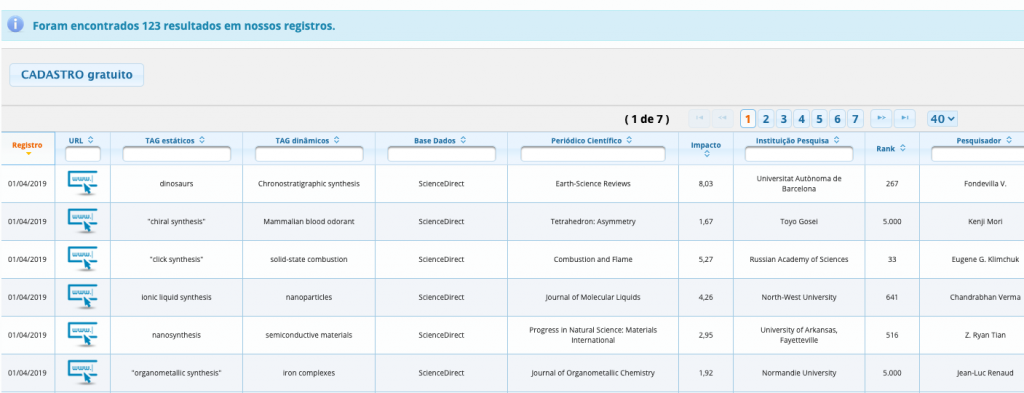Sort by Pesquisador column
This screenshot has height=393, width=1024.
[1010, 140]
